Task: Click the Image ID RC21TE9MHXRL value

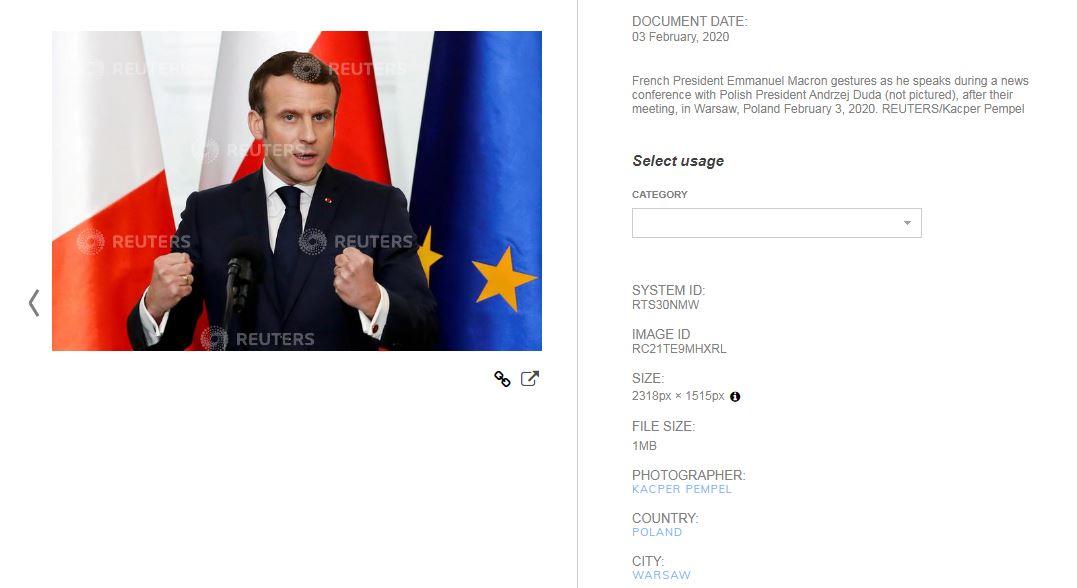Action: (x=679, y=349)
